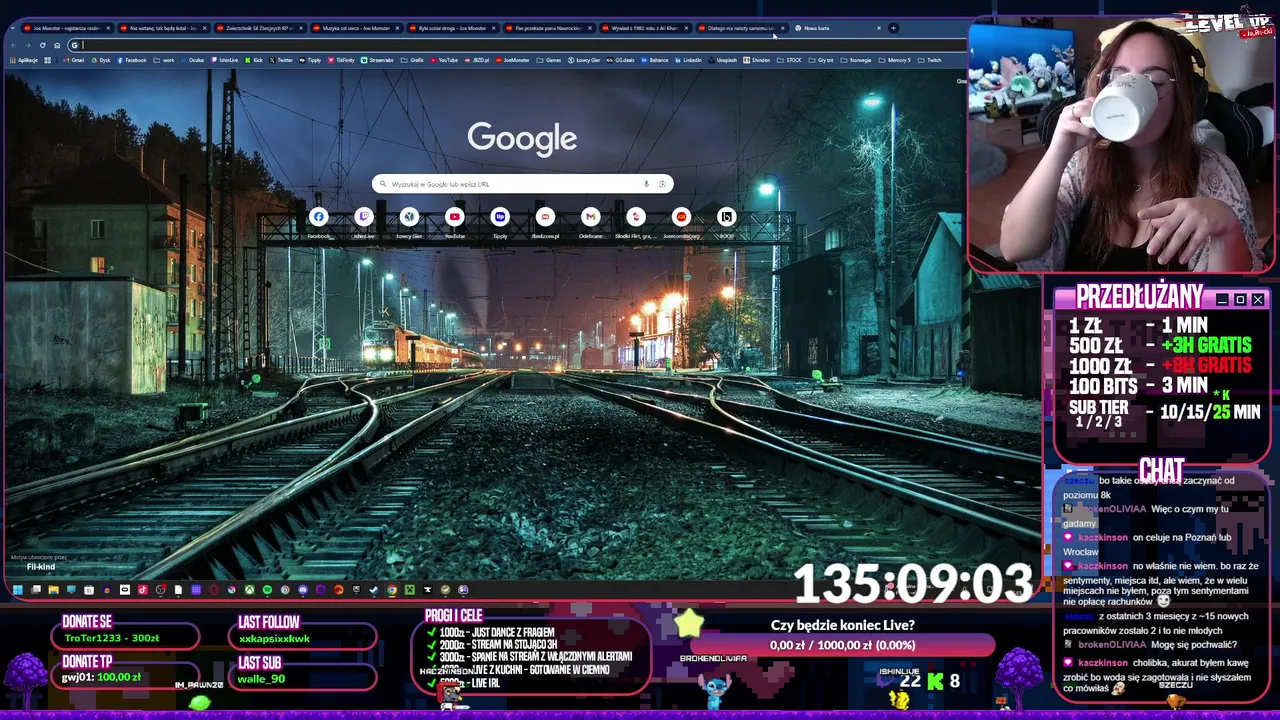This screenshot has height=720, width=1280.
Task: Open the Facebook bookmark in bookmarks bar
Action: pyautogui.click(x=132, y=60)
